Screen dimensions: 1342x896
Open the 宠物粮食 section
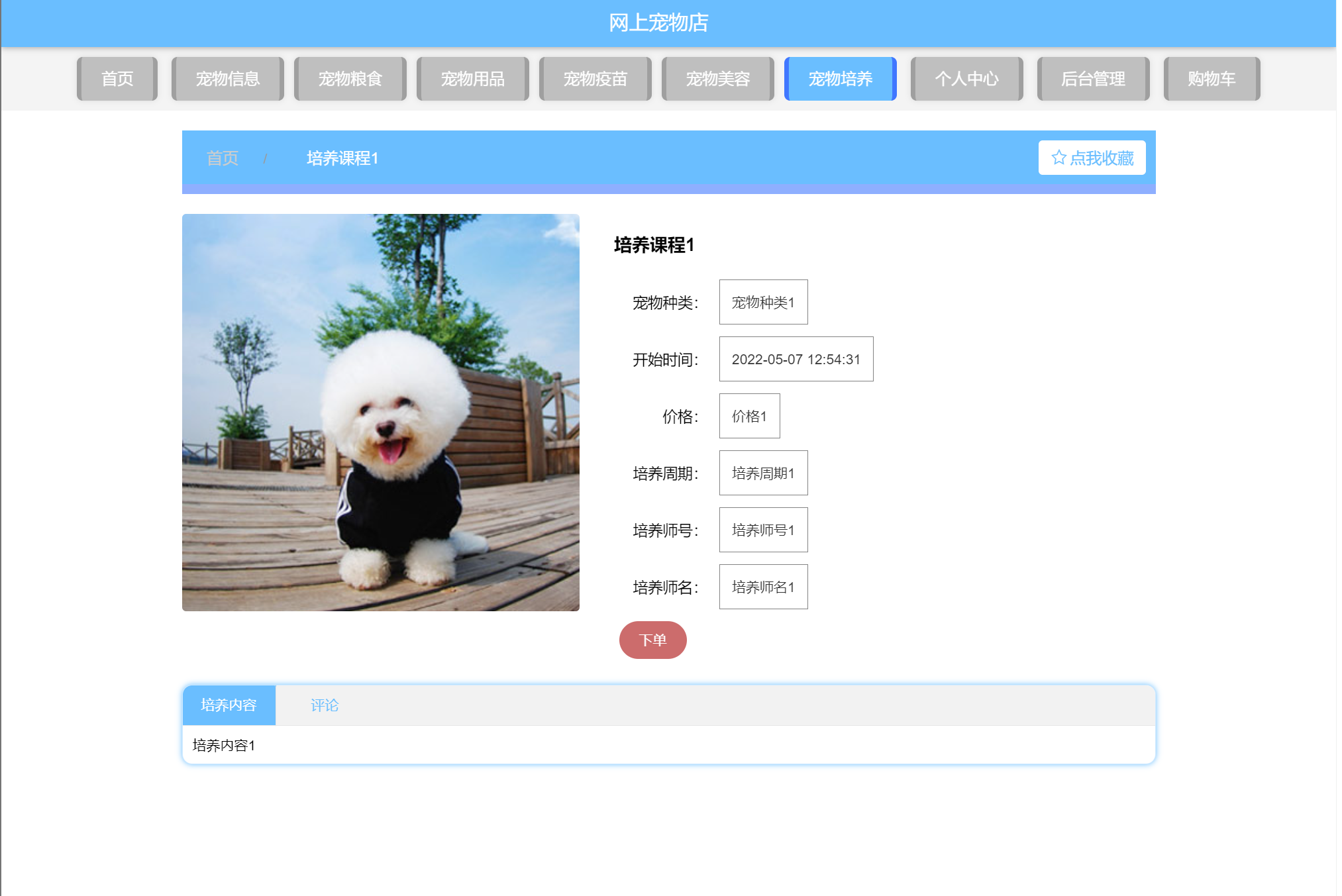[x=350, y=79]
